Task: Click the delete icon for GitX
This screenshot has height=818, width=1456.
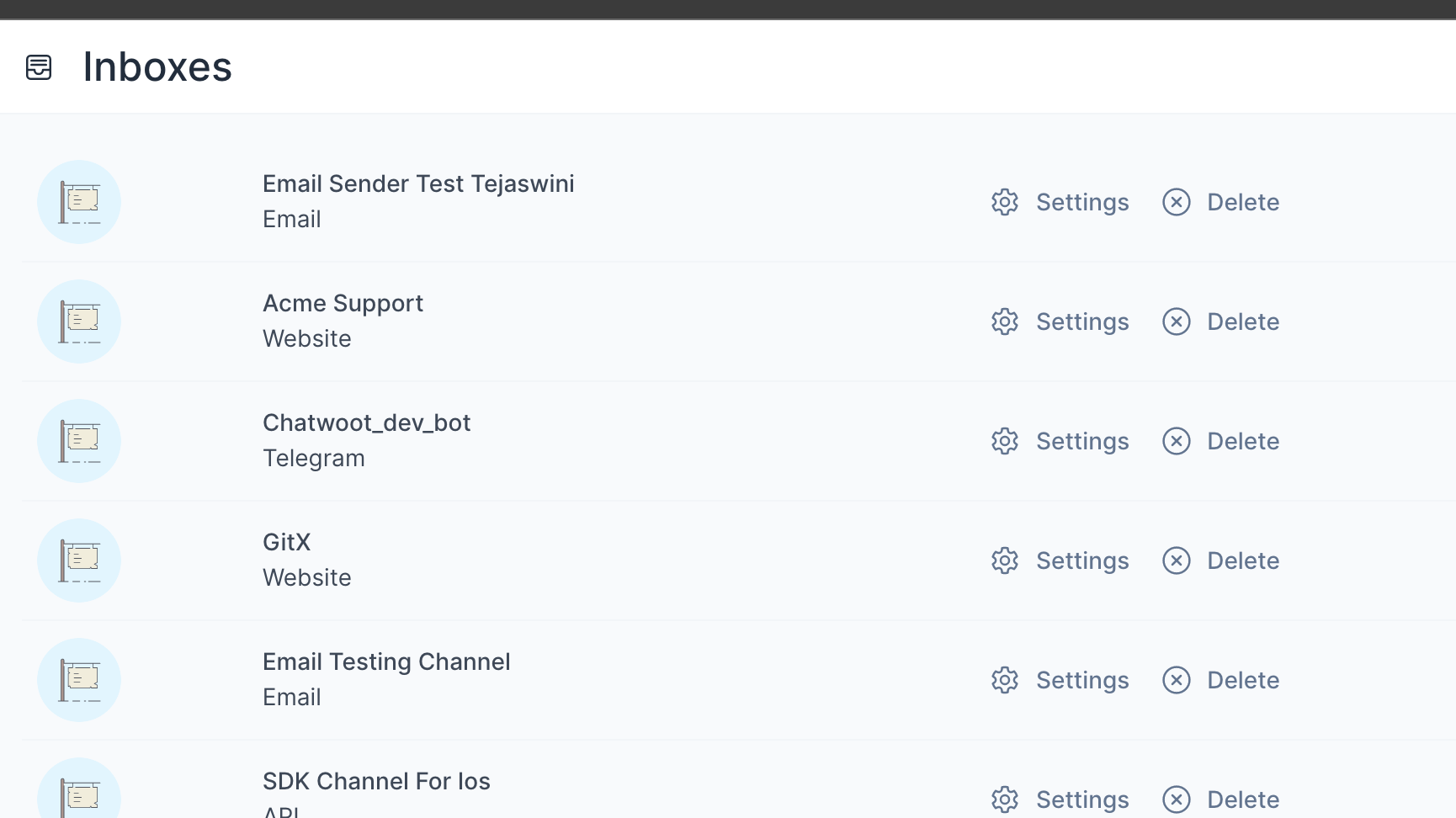Action: [x=1177, y=560]
